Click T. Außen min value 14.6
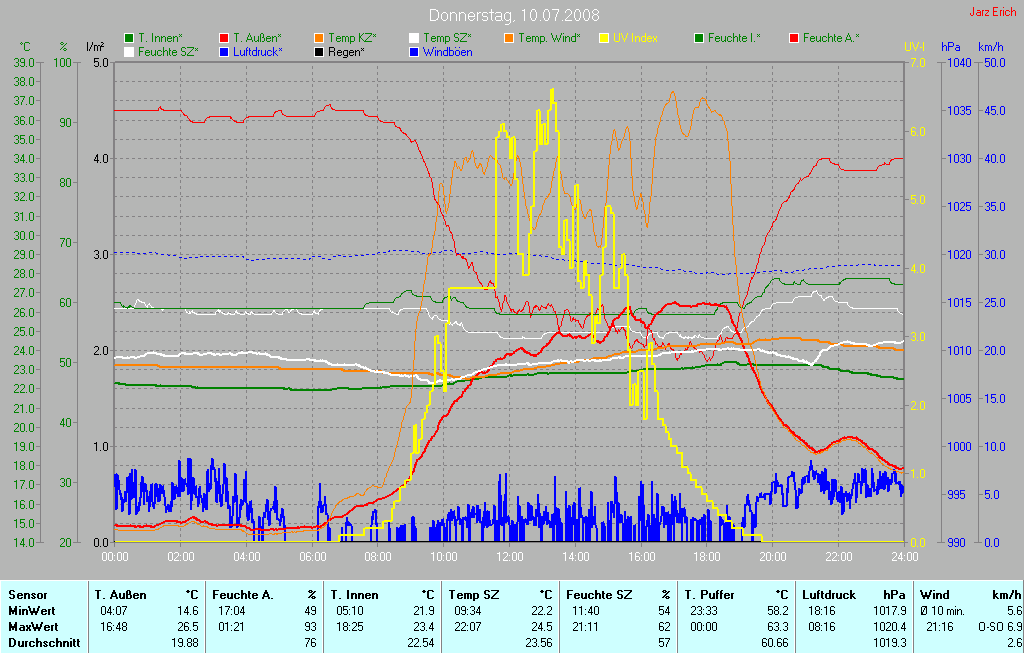The image size is (1024, 653). click(187, 611)
